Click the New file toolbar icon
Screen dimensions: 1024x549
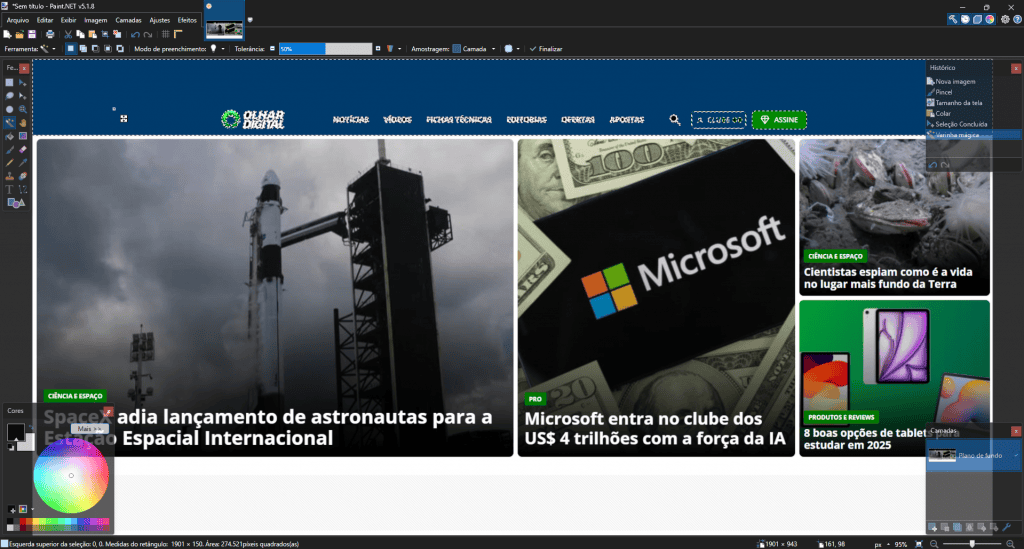[7, 34]
